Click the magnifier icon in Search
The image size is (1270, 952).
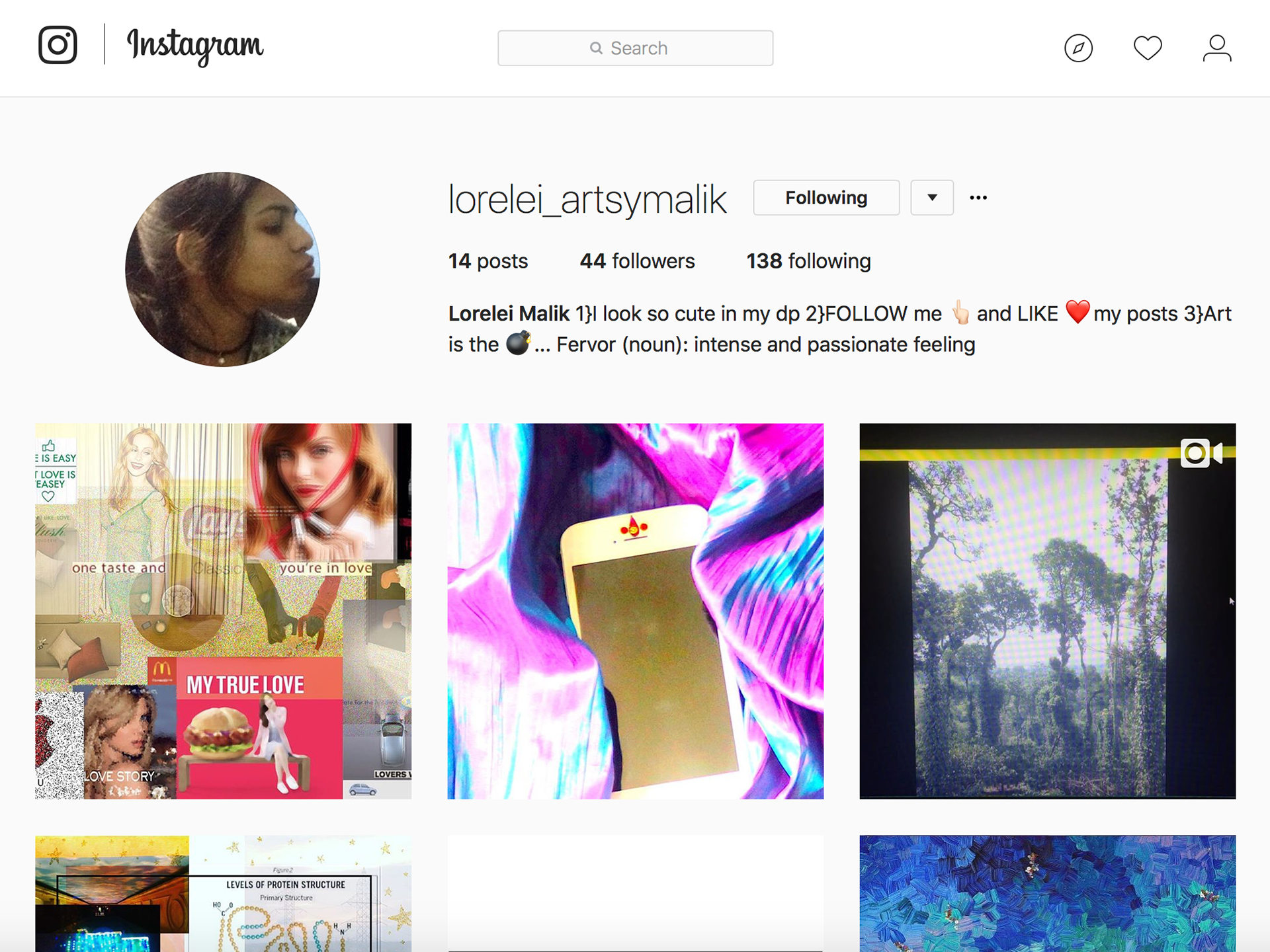coord(596,48)
